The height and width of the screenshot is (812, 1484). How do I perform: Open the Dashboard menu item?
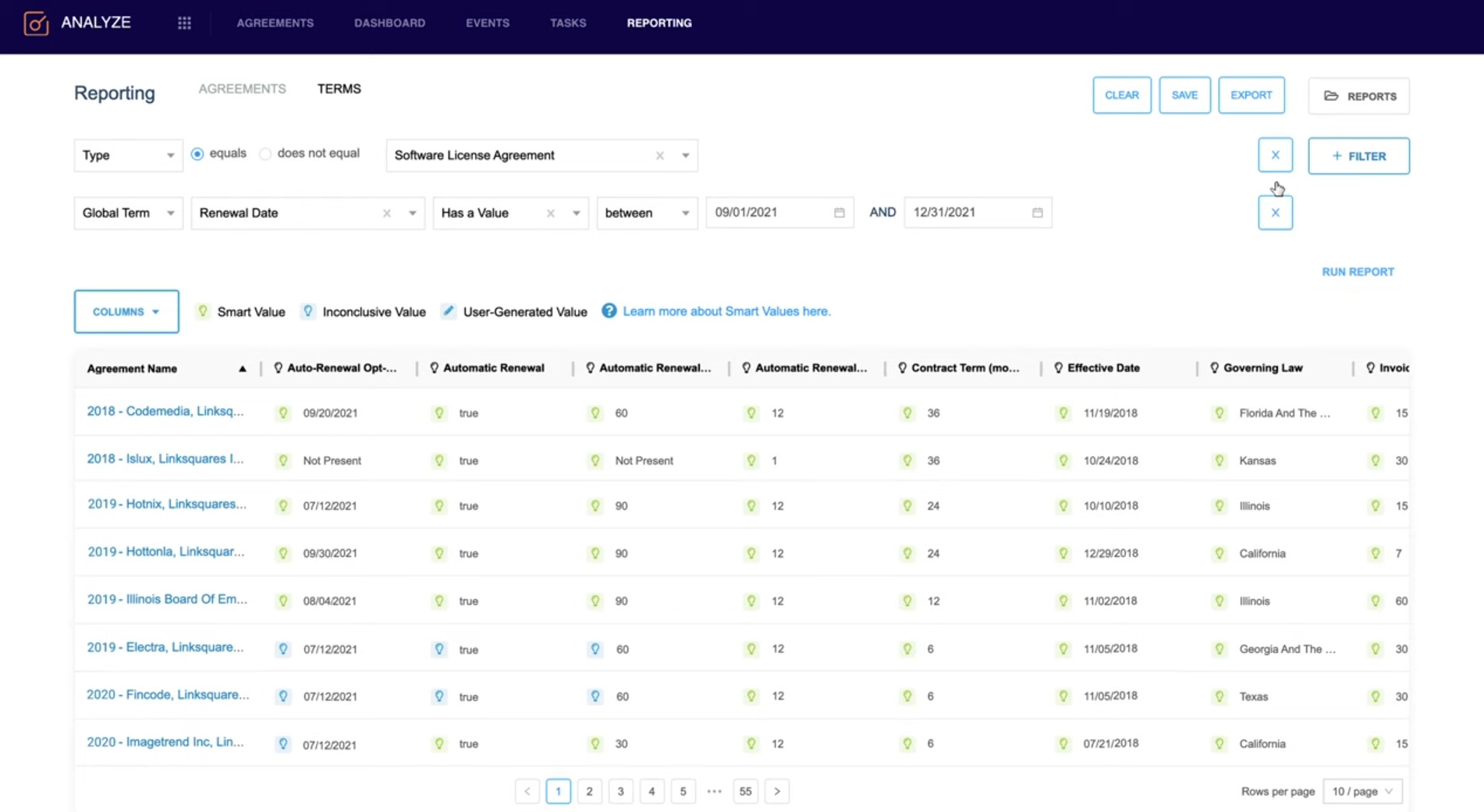(x=389, y=23)
